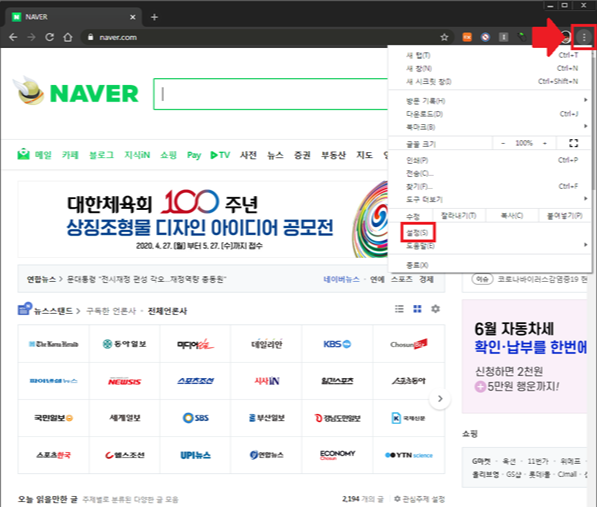Viewport: 597px width, 507px height.
Task: Click the three-dot Chrome menu button
Action: click(584, 37)
